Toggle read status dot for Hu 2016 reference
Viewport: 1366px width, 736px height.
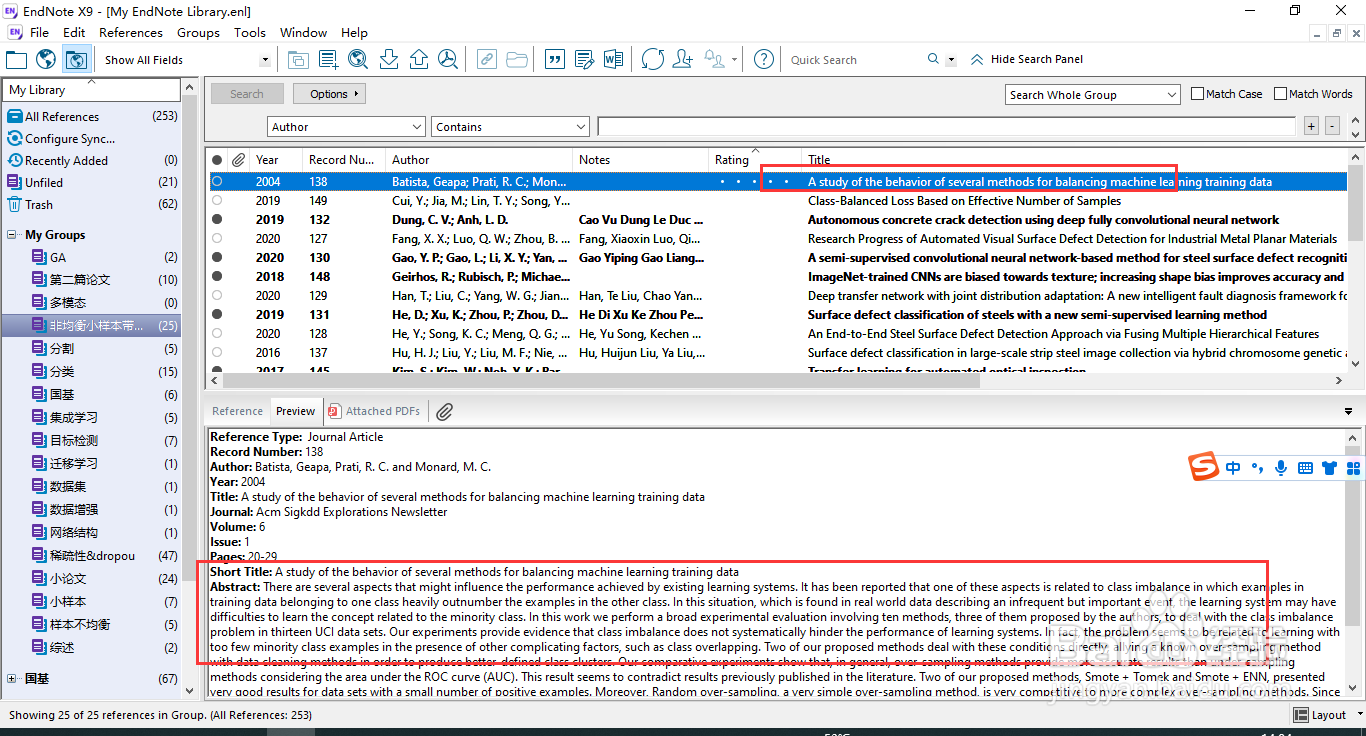pyautogui.click(x=217, y=353)
